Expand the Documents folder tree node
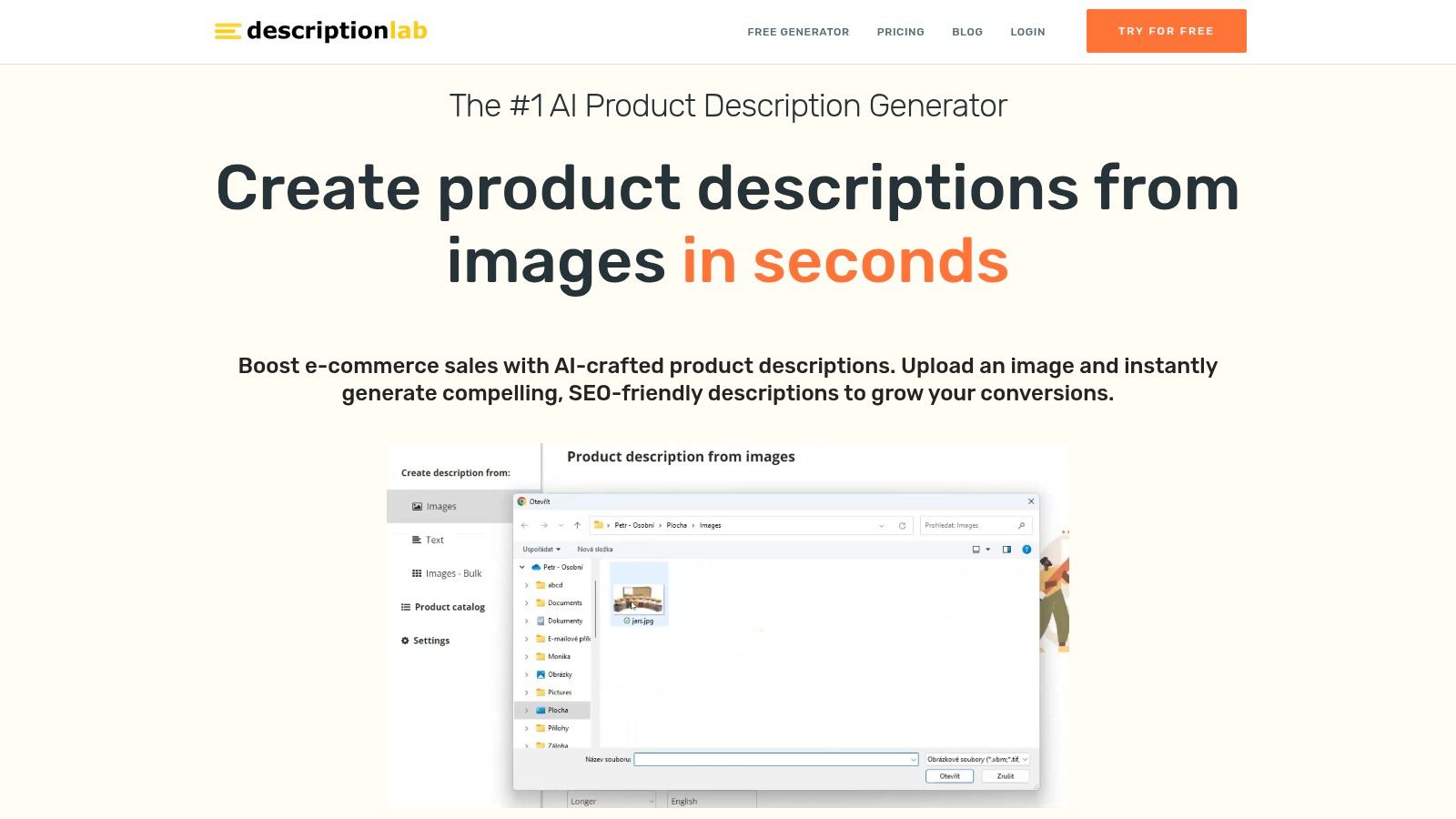The height and width of the screenshot is (819, 1456). (x=527, y=602)
